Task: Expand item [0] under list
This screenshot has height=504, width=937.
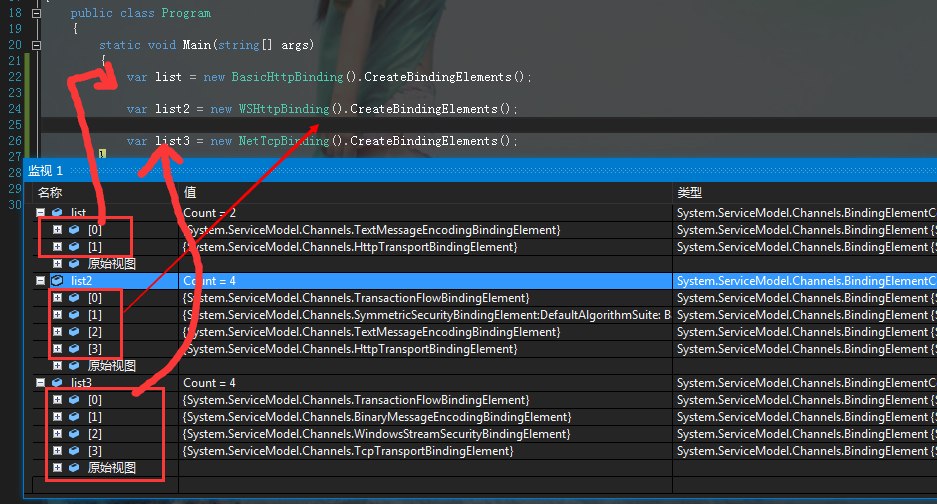Action: [57, 230]
